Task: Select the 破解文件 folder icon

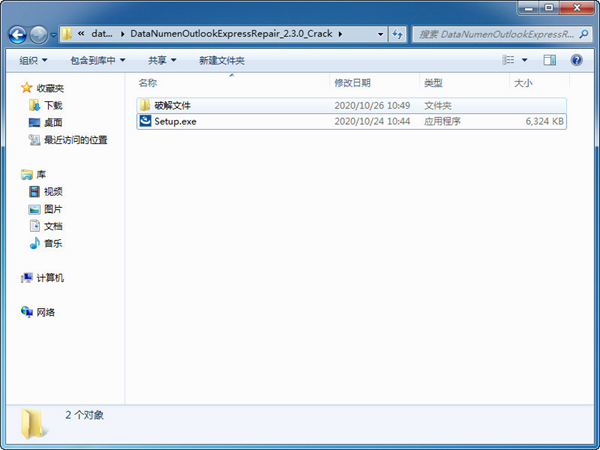Action: pyautogui.click(x=145, y=105)
